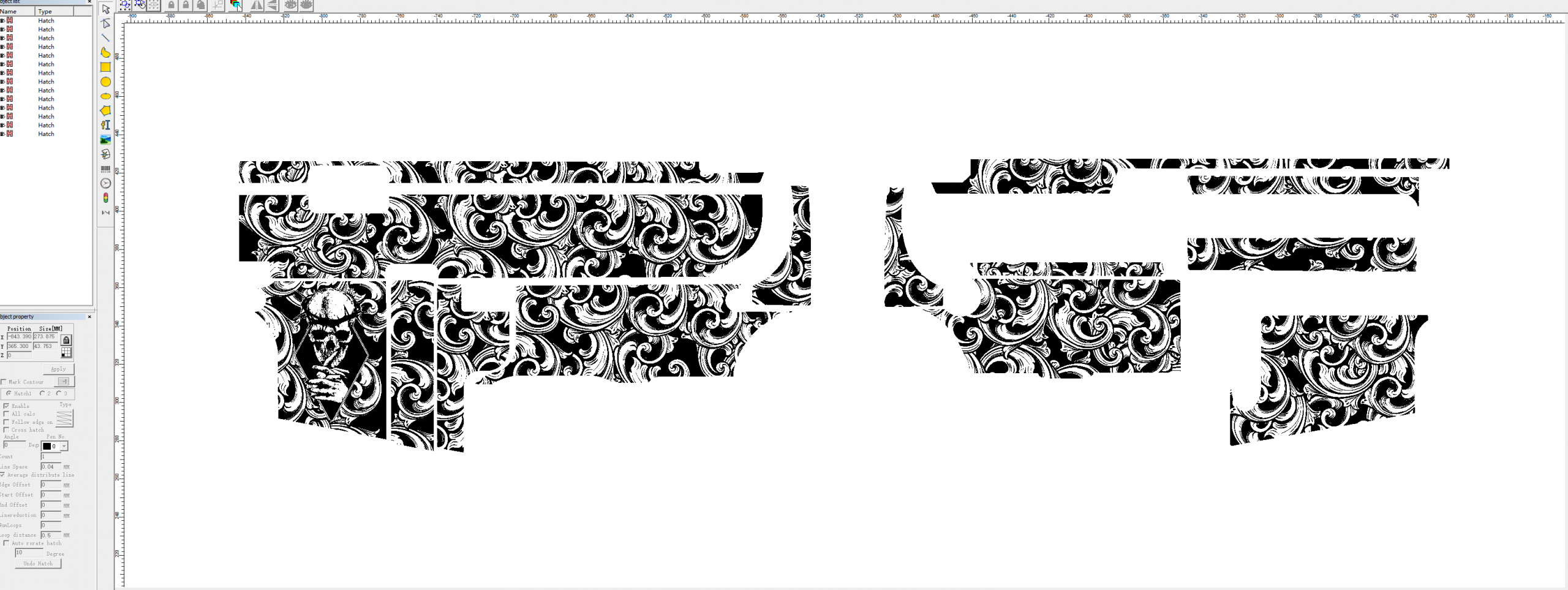Toggle the lock aspect ratio padlock
Screen dimensions: 1568x590
[x=66, y=340]
